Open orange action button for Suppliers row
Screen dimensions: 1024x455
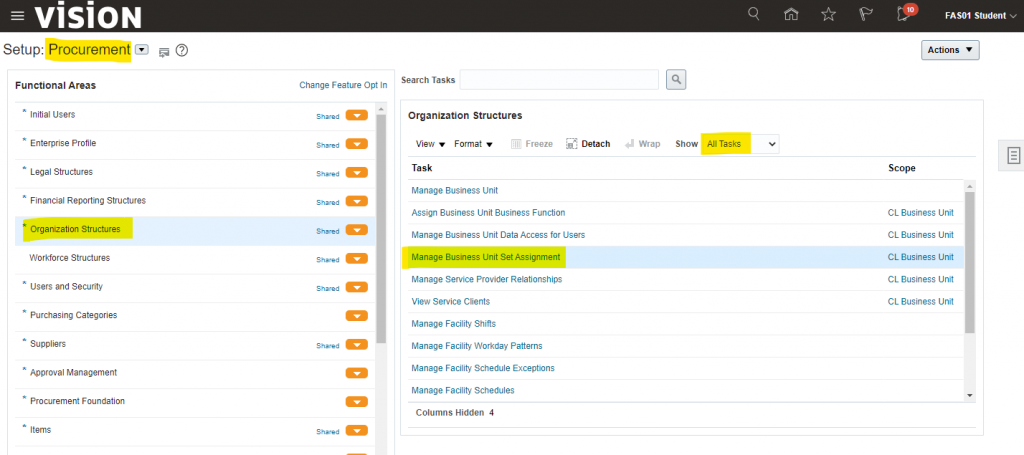point(356,345)
